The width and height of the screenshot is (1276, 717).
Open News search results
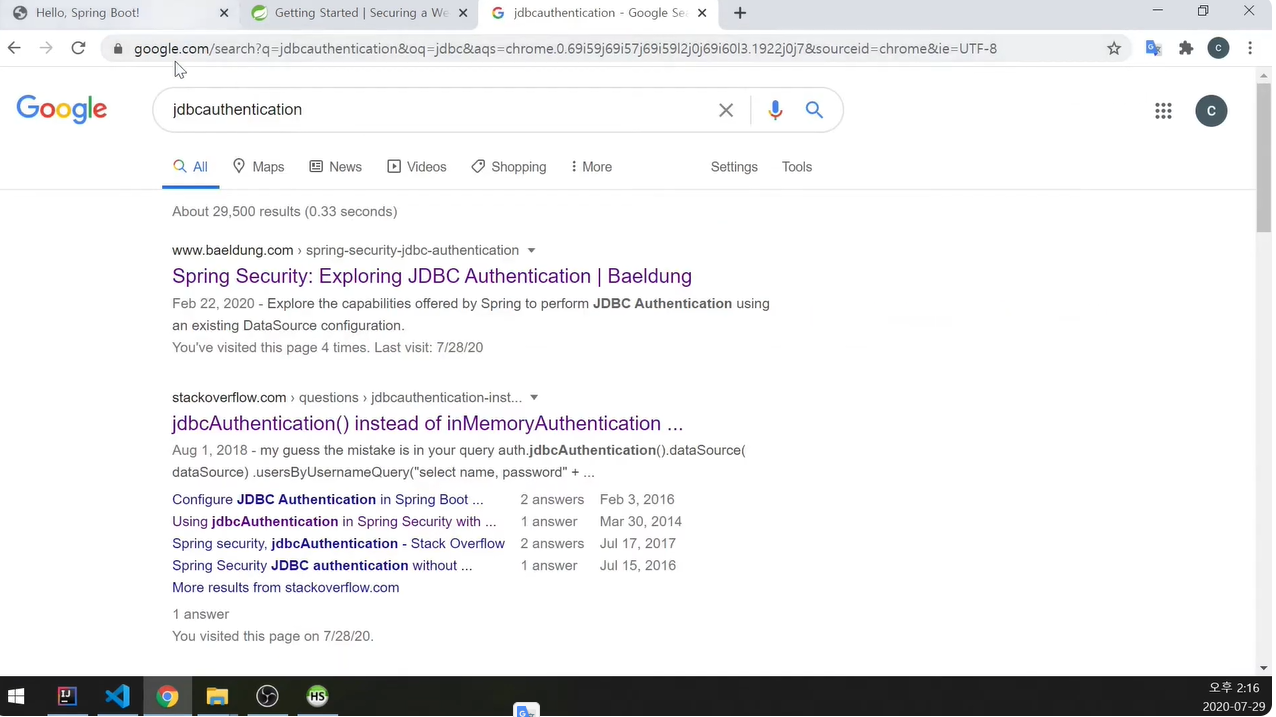click(335, 167)
